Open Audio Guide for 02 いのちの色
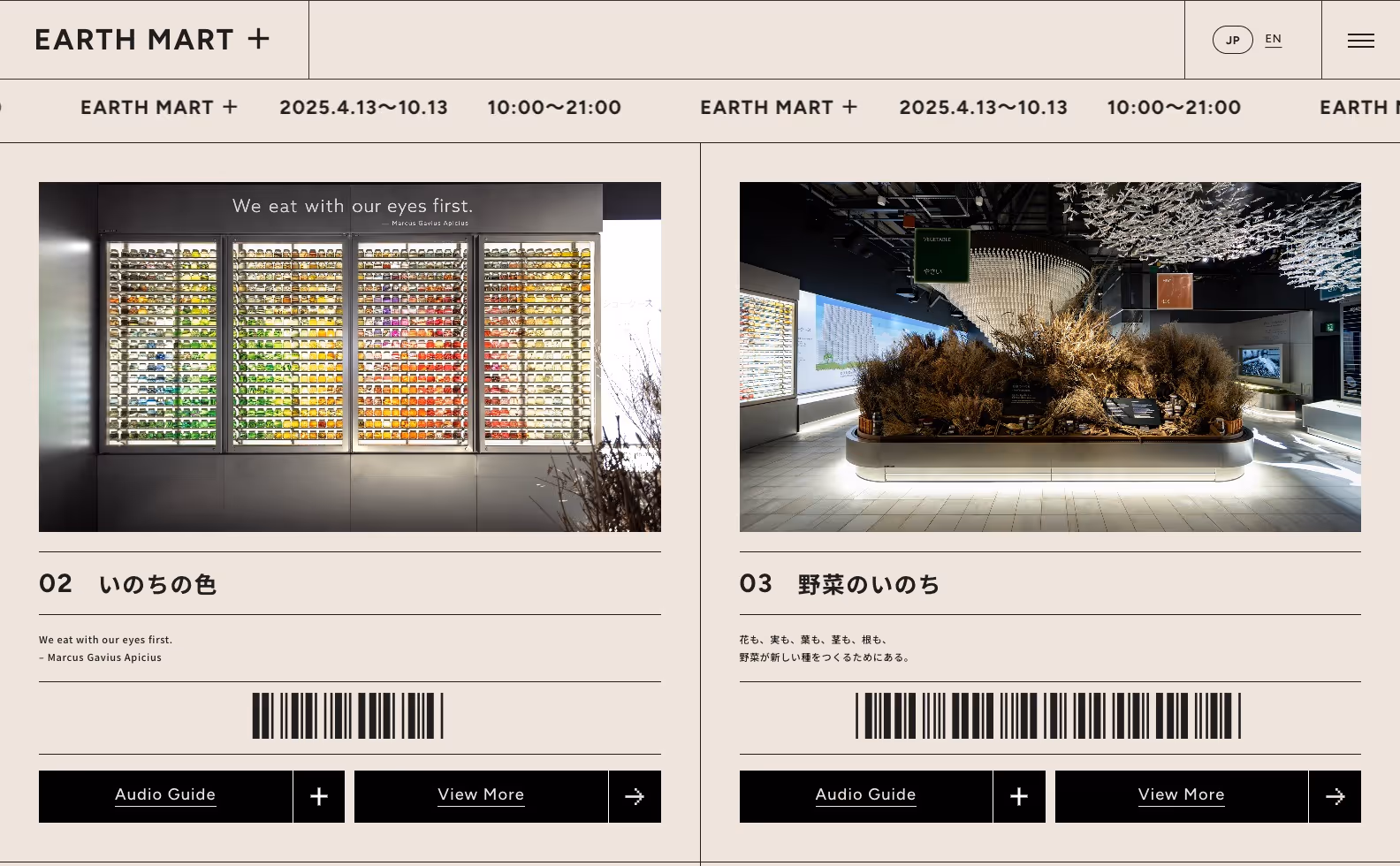Image resolution: width=1400 pixels, height=866 pixels. point(165,796)
